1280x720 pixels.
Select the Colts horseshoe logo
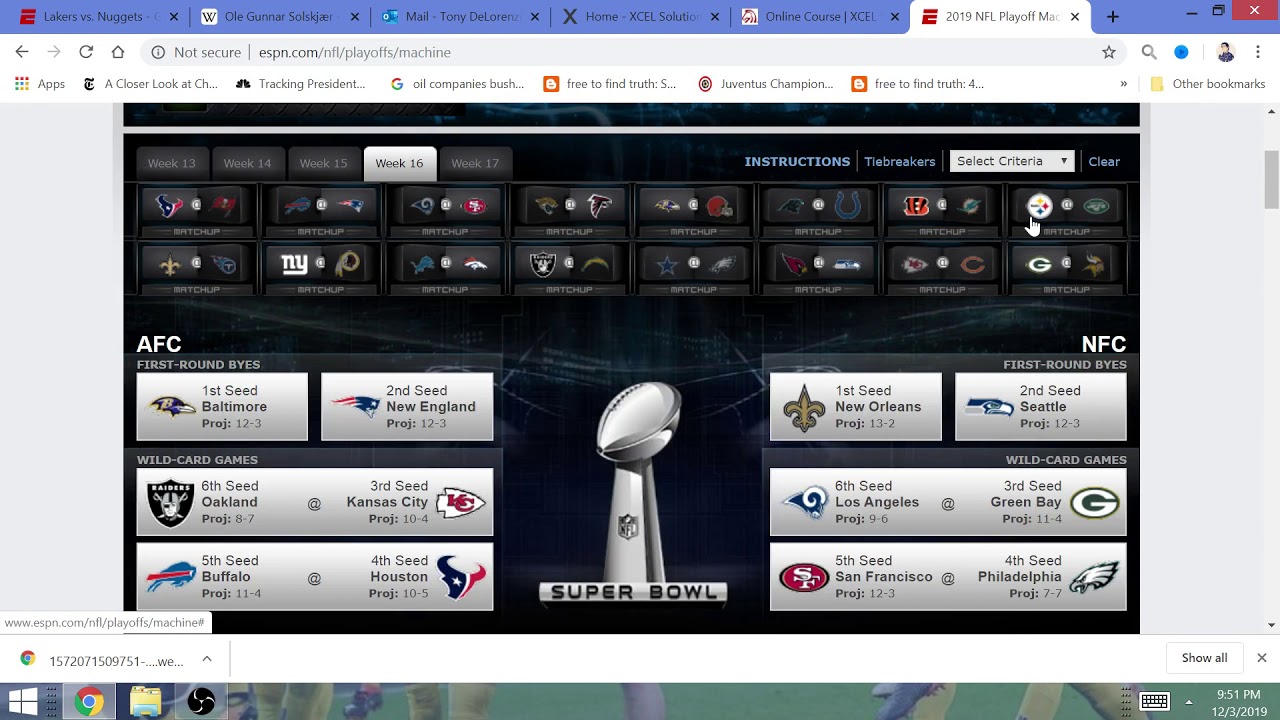(846, 206)
